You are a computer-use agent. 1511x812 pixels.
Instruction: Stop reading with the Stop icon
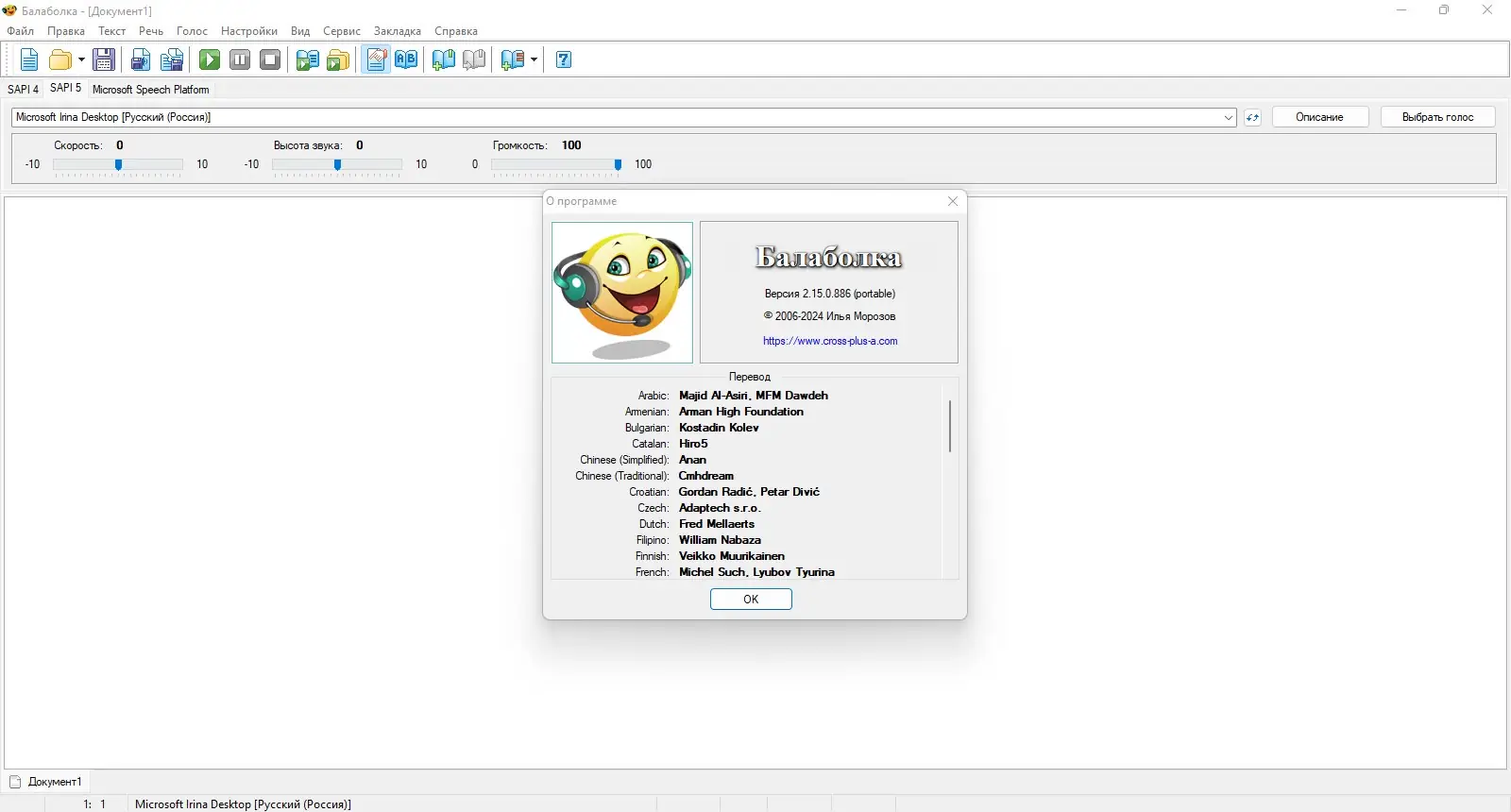(270, 59)
